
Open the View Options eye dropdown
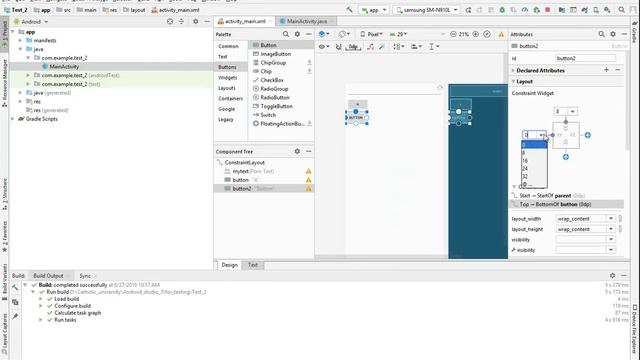324,47
